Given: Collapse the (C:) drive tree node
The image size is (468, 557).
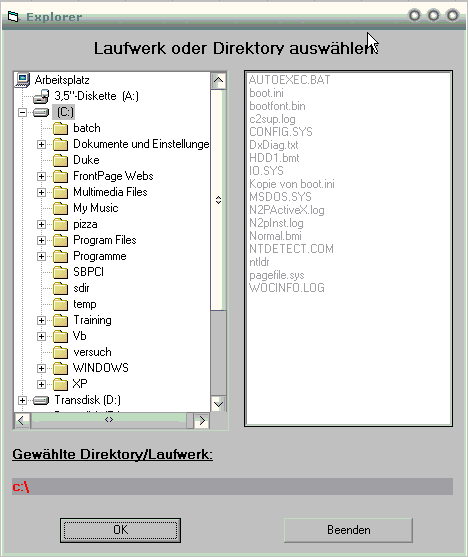Looking at the screenshot, I should tap(22, 113).
